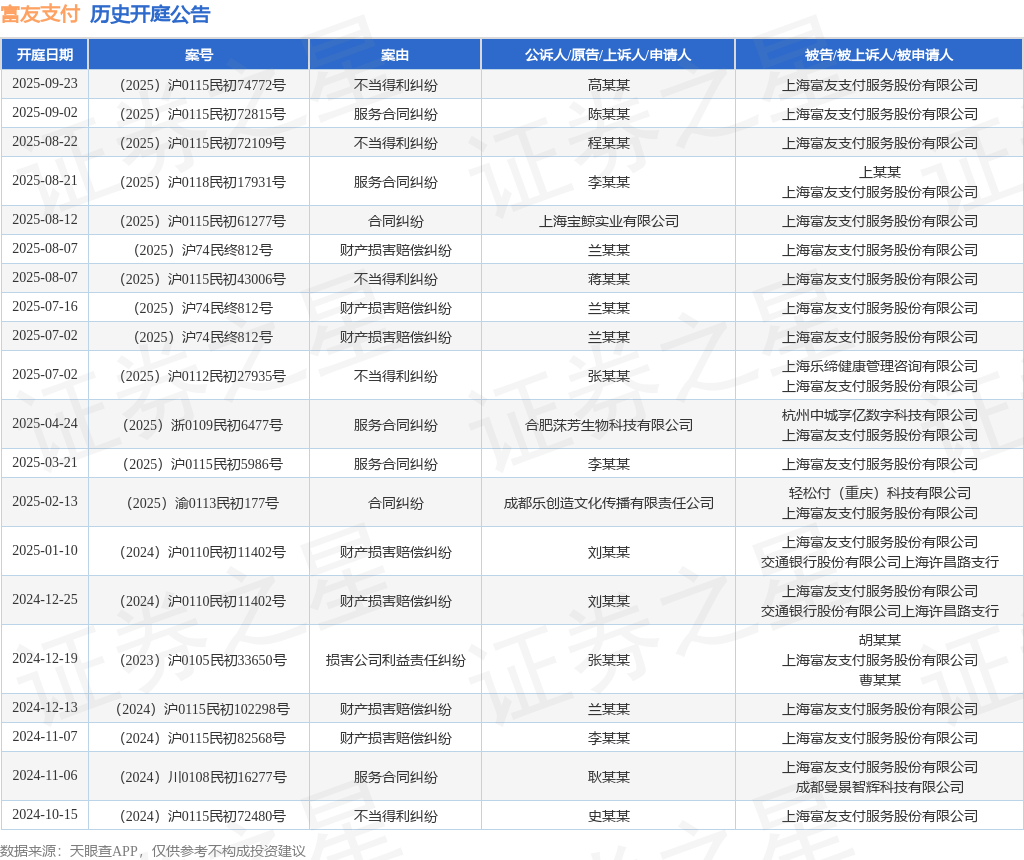Select the date 2025-03-21
Image resolution: width=1024 pixels, height=860 pixels.
click(x=44, y=462)
